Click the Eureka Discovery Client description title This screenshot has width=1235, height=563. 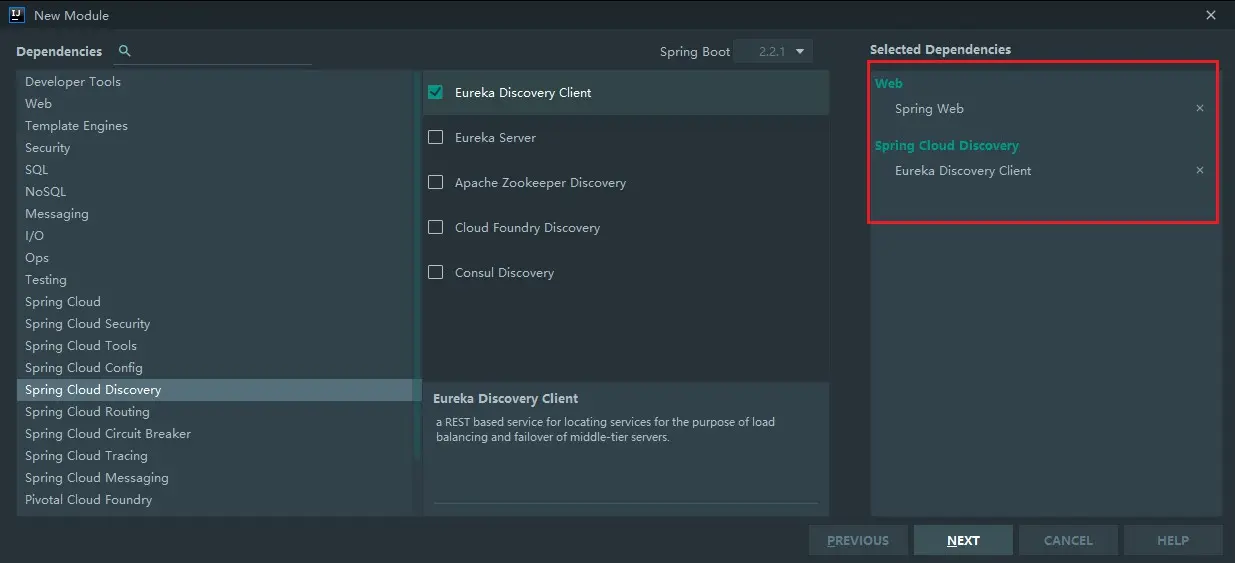point(506,398)
